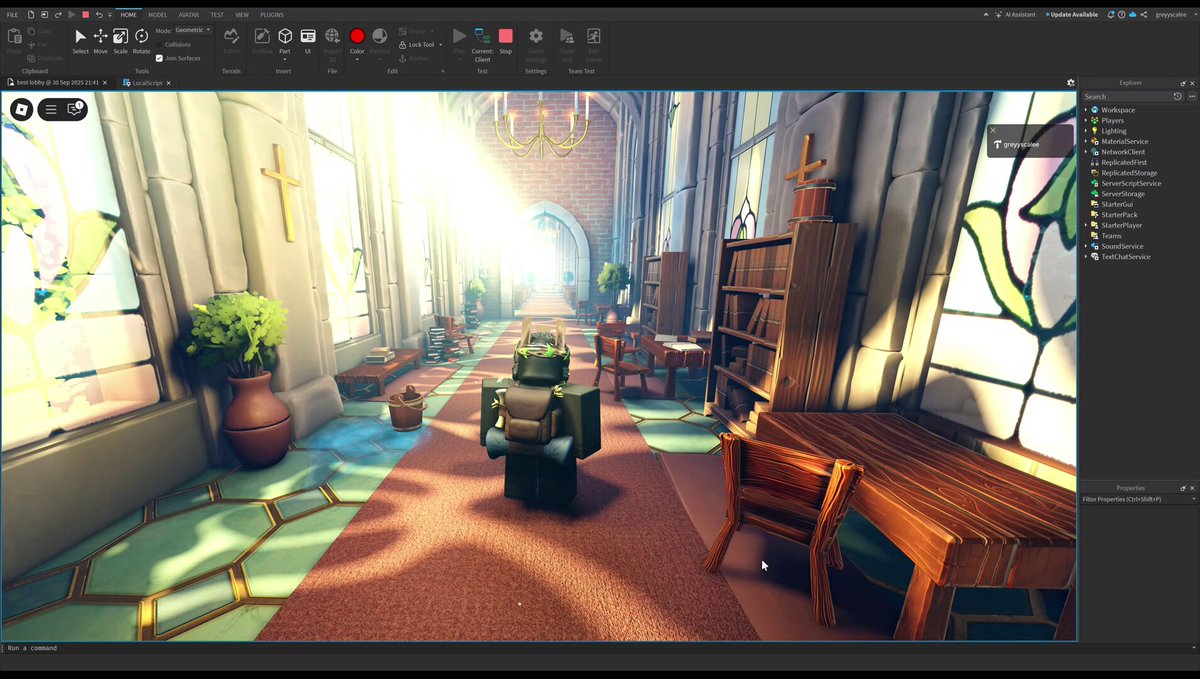Open the FILE menu
1200x679 pixels.
pos(13,15)
